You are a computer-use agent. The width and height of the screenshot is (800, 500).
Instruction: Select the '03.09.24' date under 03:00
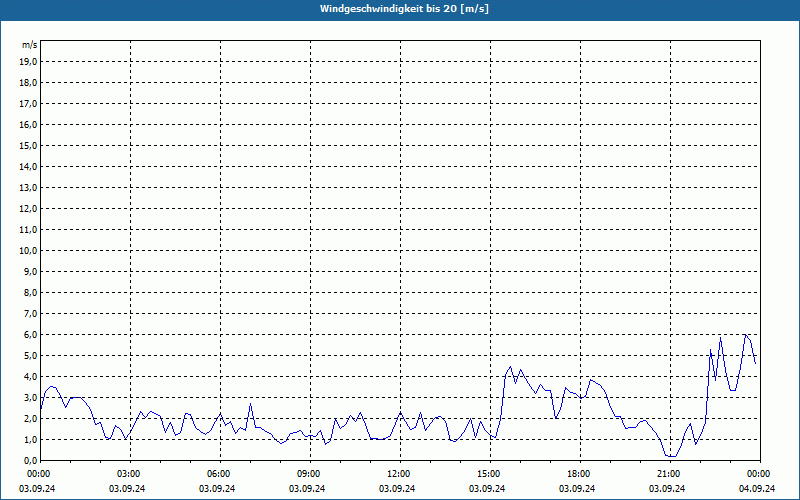point(127,489)
